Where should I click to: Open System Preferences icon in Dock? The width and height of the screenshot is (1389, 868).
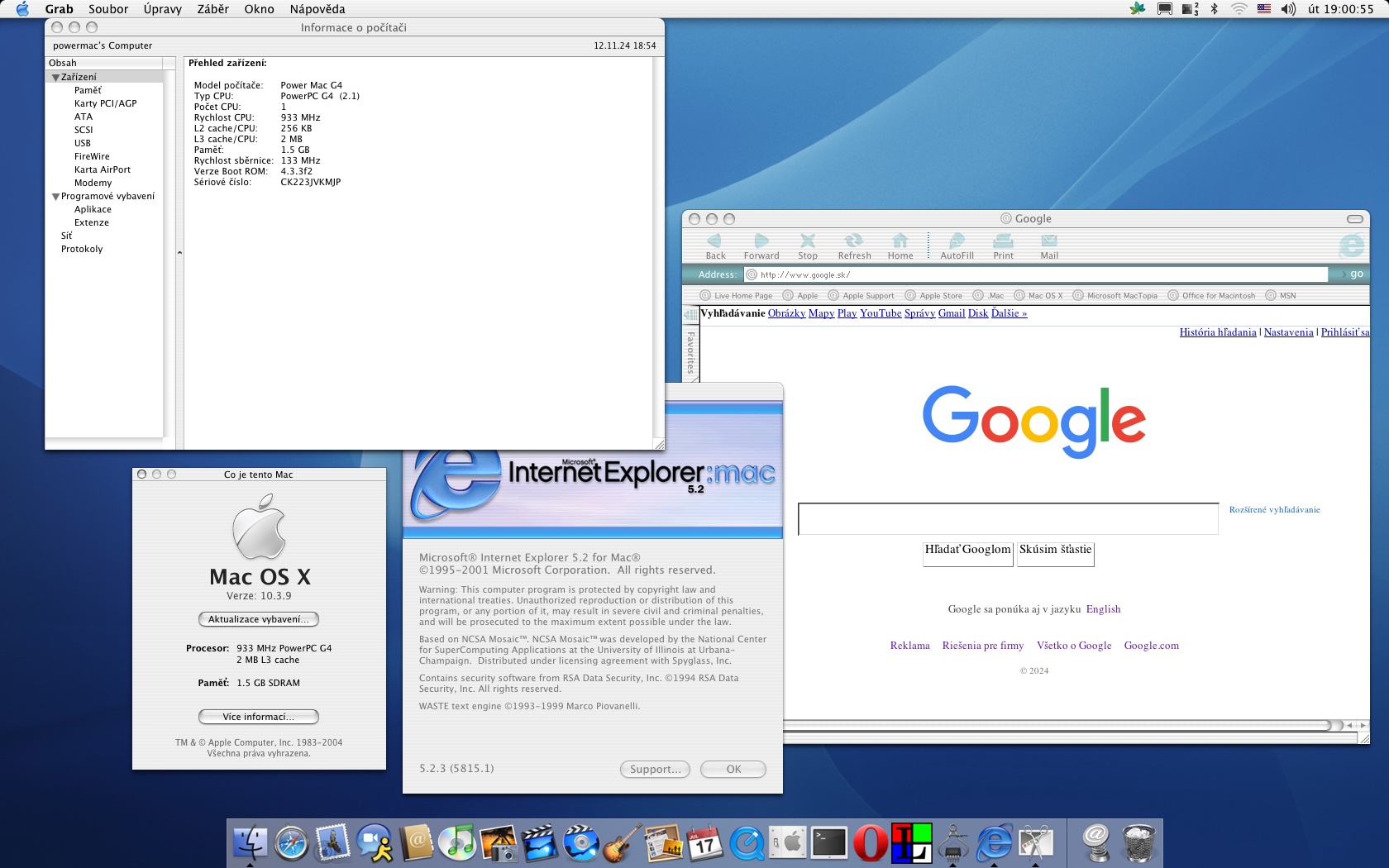[x=788, y=843]
